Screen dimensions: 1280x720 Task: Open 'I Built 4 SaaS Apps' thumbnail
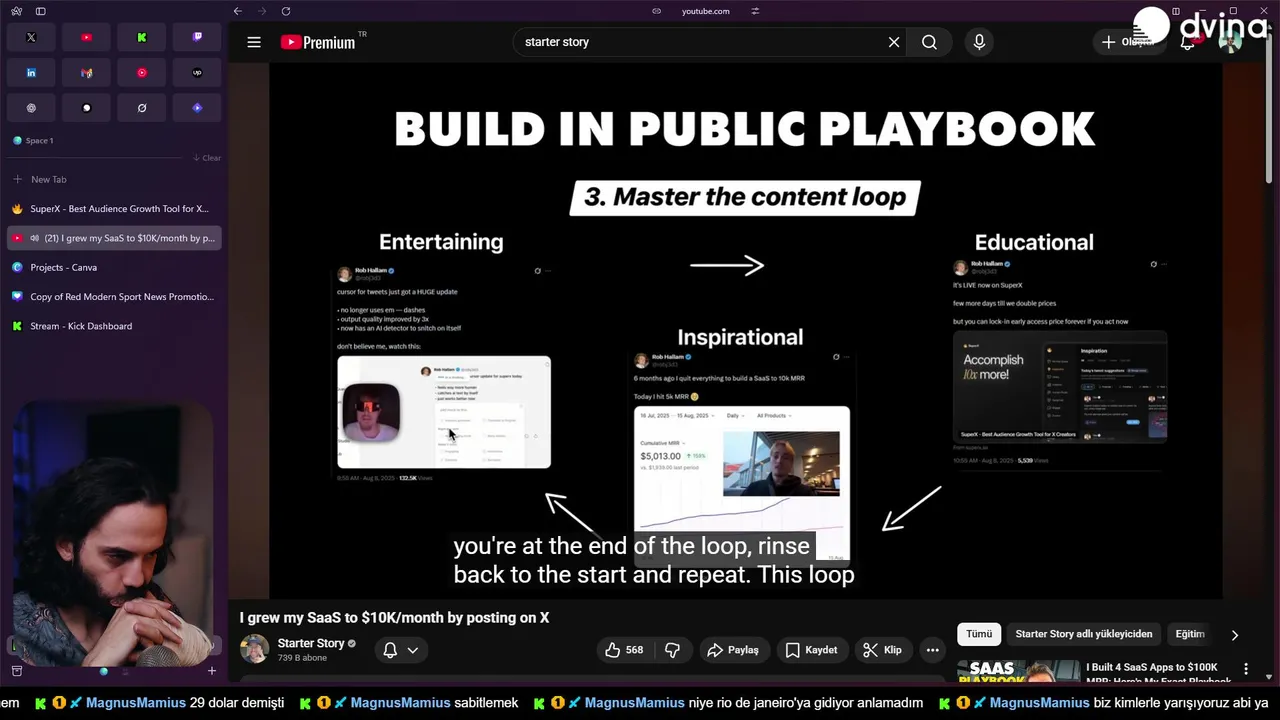[1018, 672]
